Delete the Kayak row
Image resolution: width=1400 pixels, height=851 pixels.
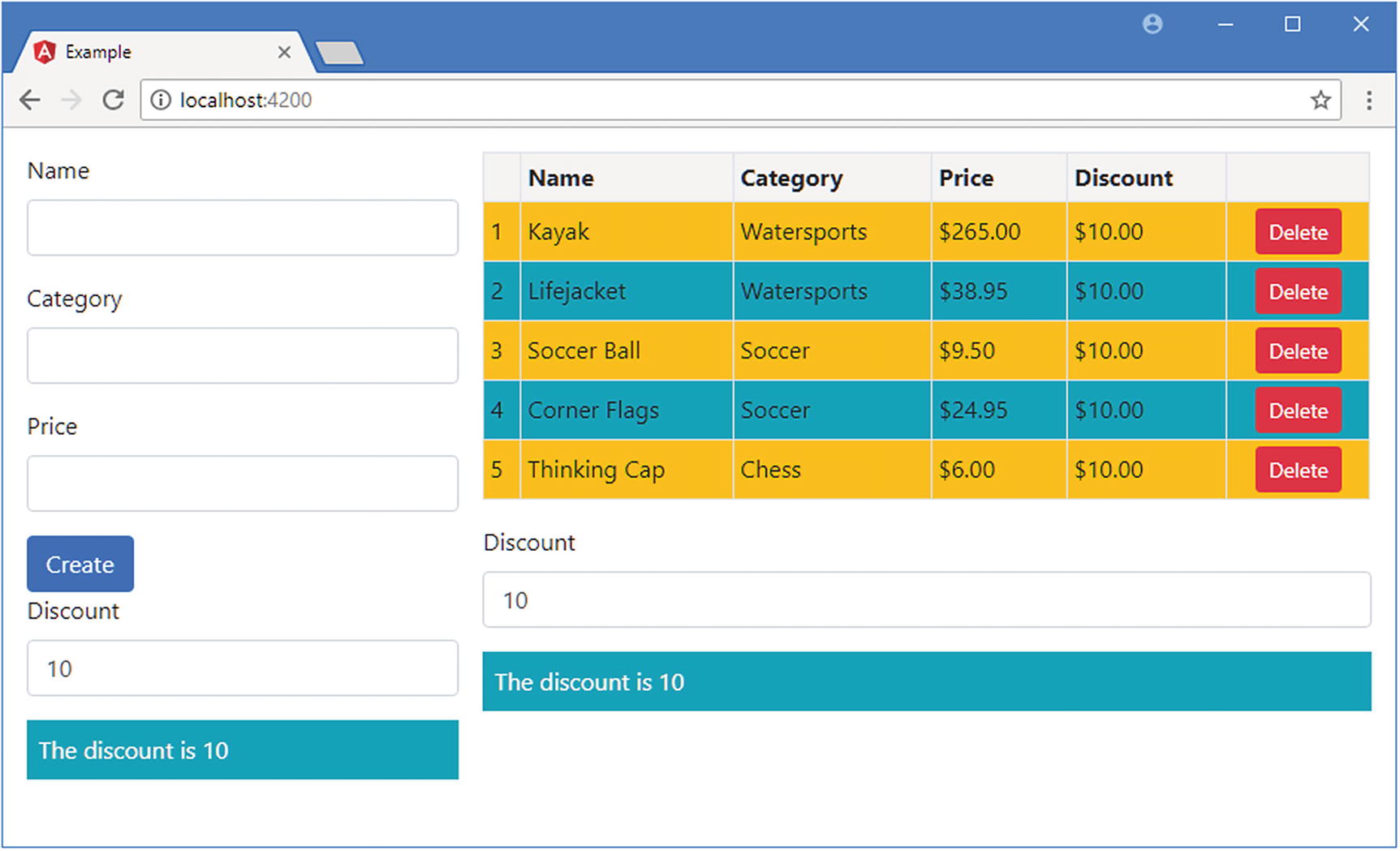pos(1298,232)
